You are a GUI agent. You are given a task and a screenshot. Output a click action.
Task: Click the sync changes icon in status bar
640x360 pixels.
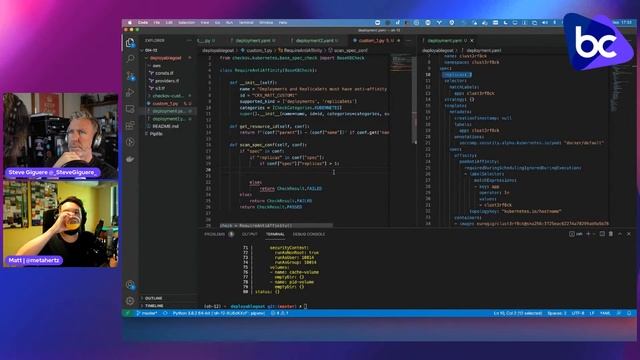point(165,313)
